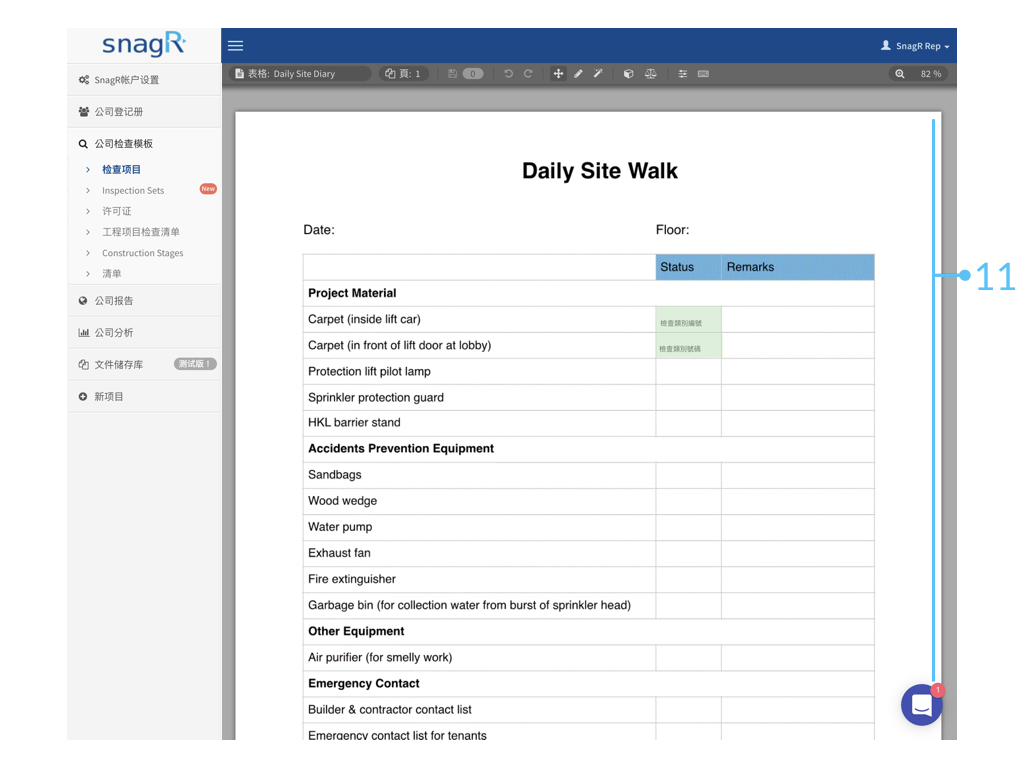Image resolution: width=1024 pixels, height=768 pixels.
Task: Click the New badge on Inspection Sets
Action: [208, 189]
